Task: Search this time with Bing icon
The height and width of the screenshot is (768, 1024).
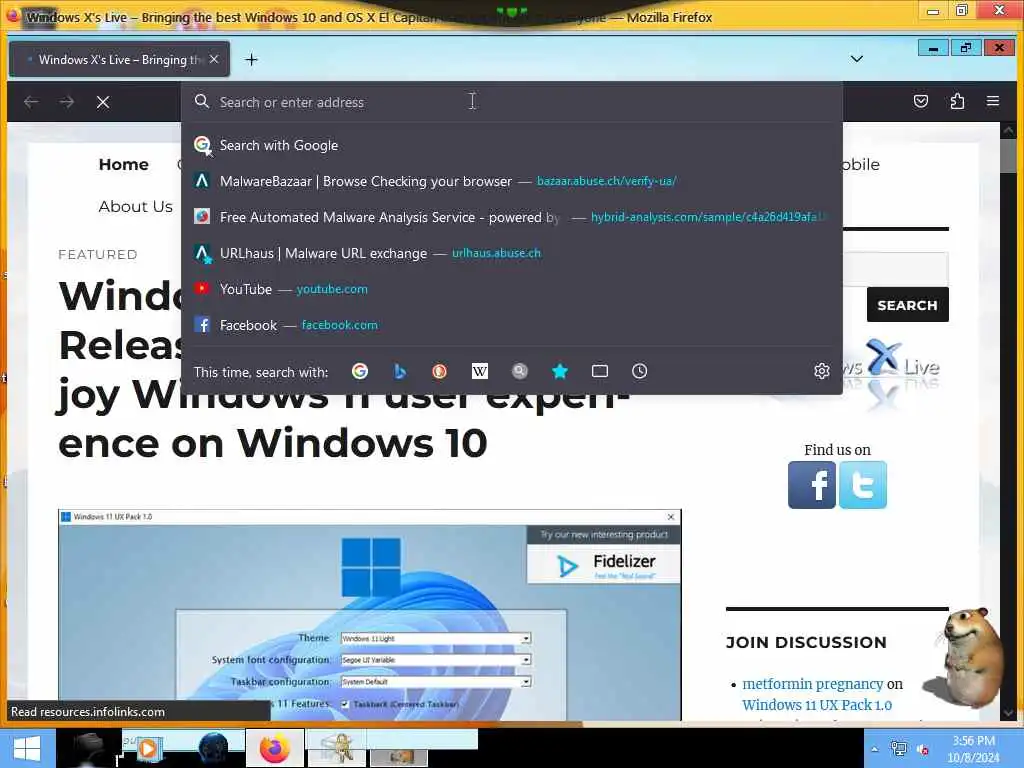Action: [400, 371]
